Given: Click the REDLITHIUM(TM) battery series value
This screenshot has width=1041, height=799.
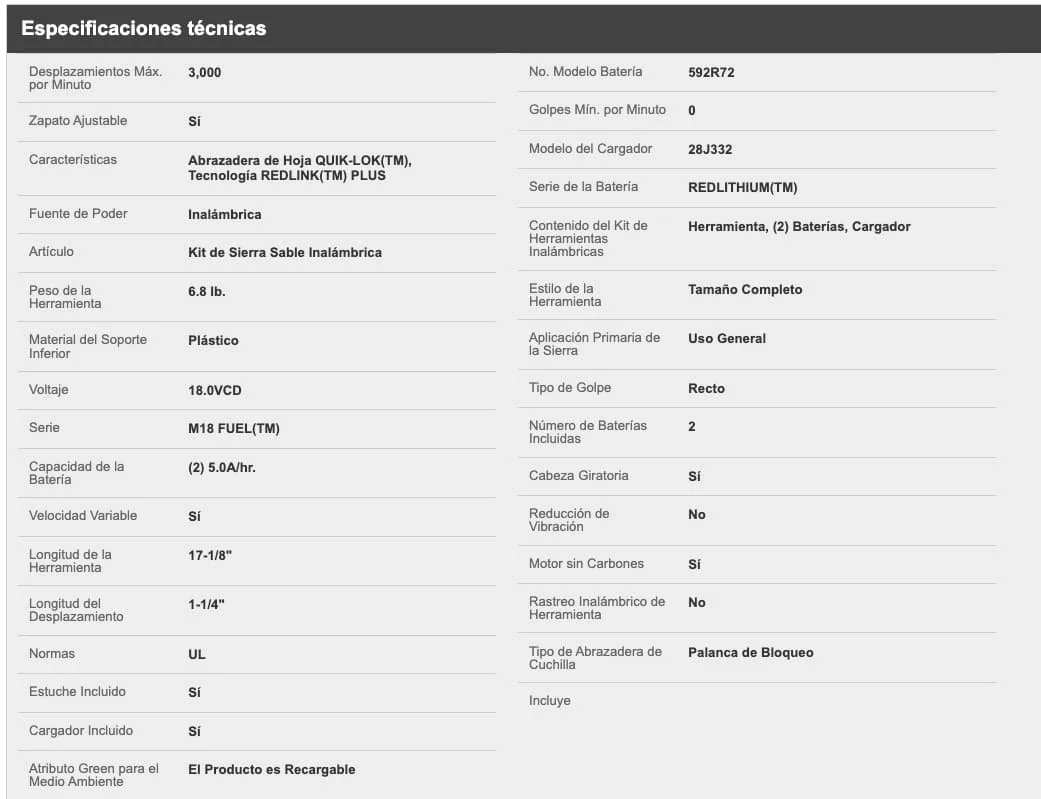Looking at the screenshot, I should tap(742, 188).
